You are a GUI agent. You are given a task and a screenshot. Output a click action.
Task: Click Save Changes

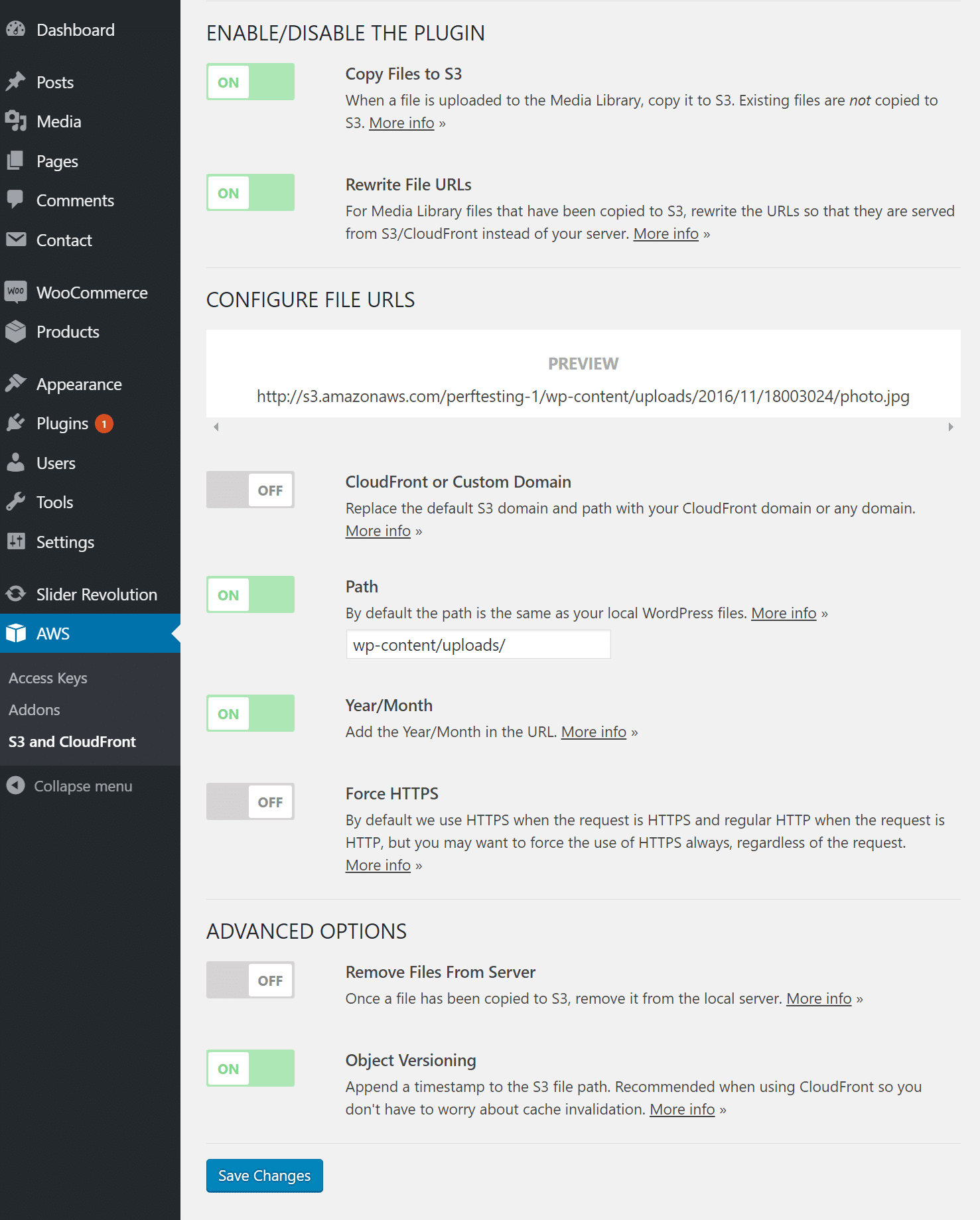[264, 1176]
